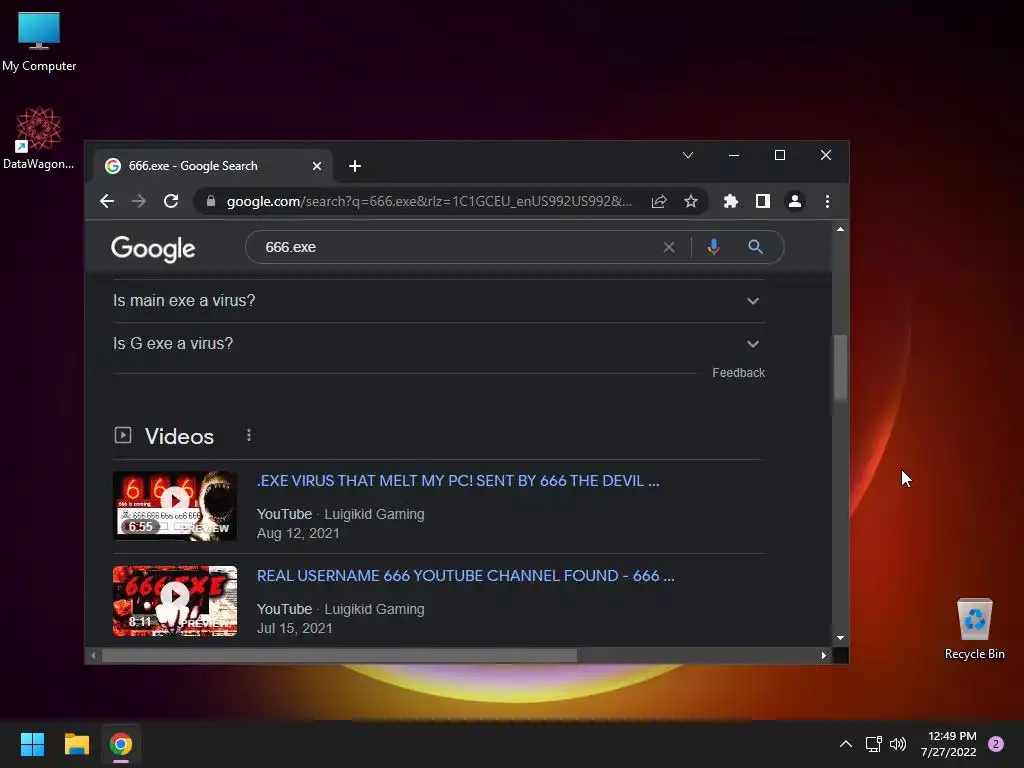Screen dimensions: 1024x768
Task: Submit search with magnifier icon
Action: 756,247
